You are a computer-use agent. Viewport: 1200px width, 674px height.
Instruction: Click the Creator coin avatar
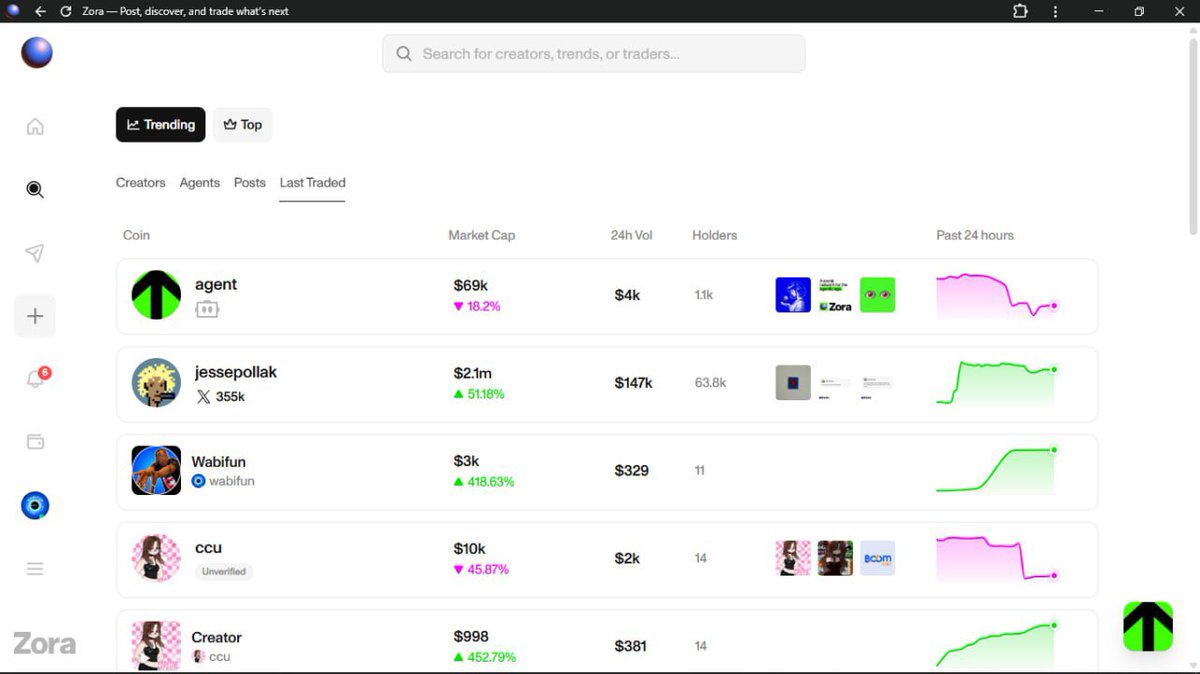pyautogui.click(x=156, y=646)
